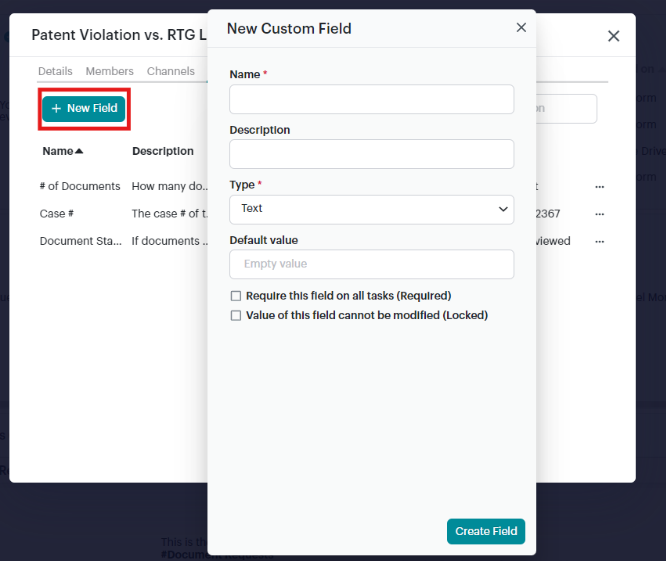Open options menu for # of Documents row
Screen dimensions: 666x561
599,187
